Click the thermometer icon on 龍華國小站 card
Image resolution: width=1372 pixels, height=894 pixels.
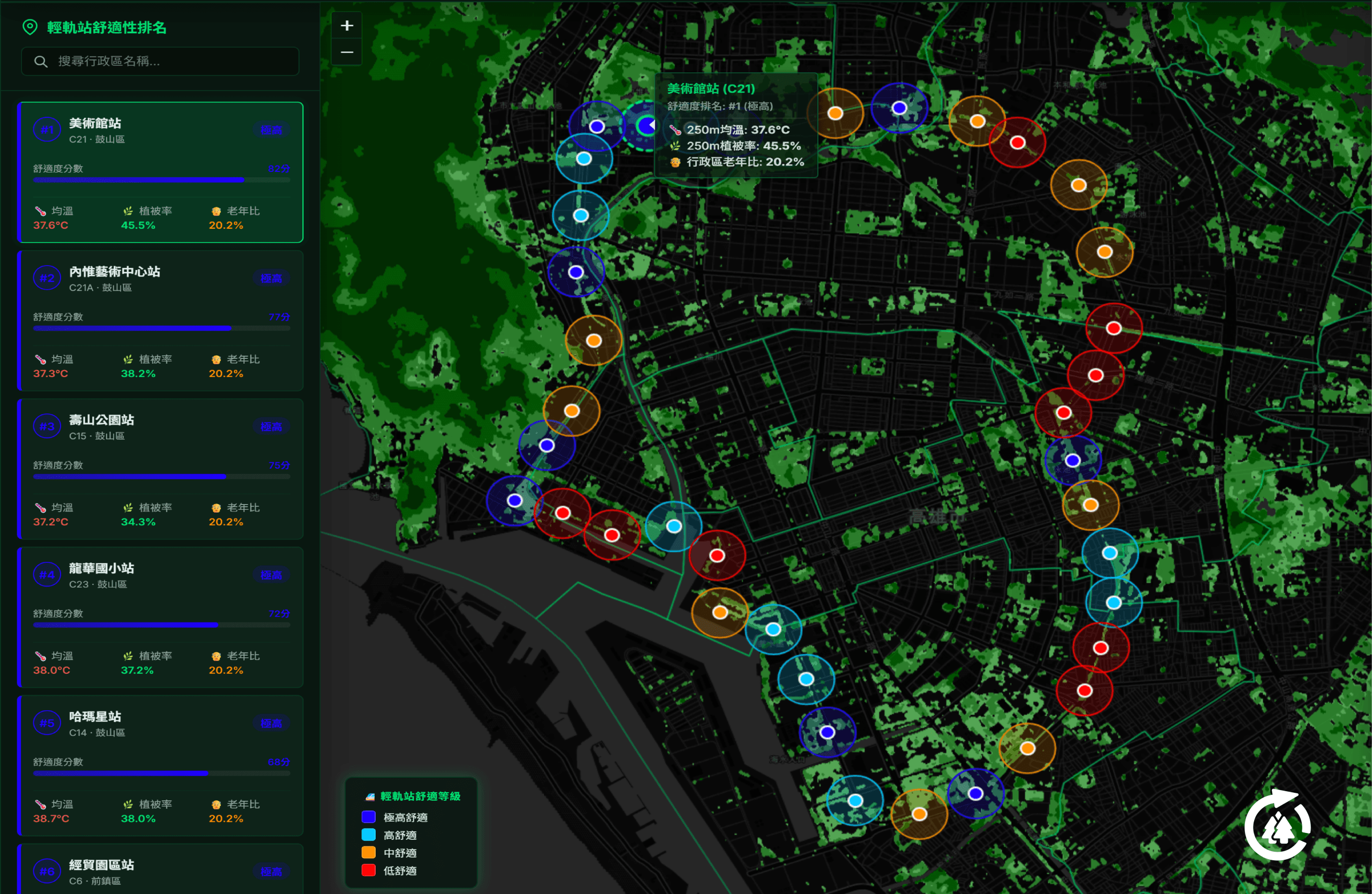[40, 656]
